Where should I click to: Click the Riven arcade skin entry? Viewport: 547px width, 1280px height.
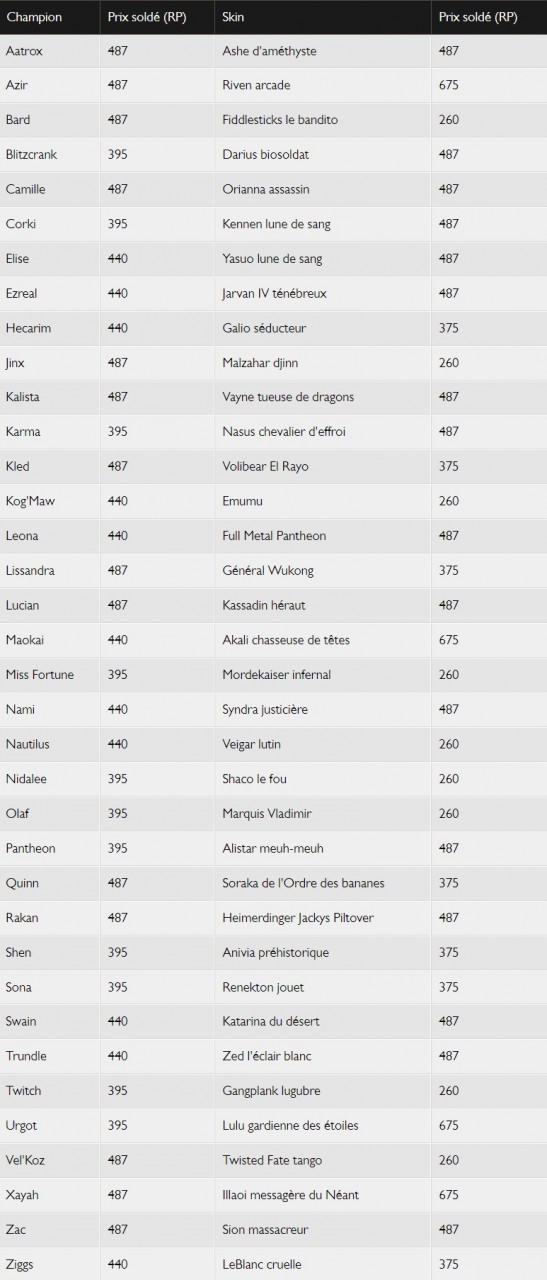tap(256, 85)
